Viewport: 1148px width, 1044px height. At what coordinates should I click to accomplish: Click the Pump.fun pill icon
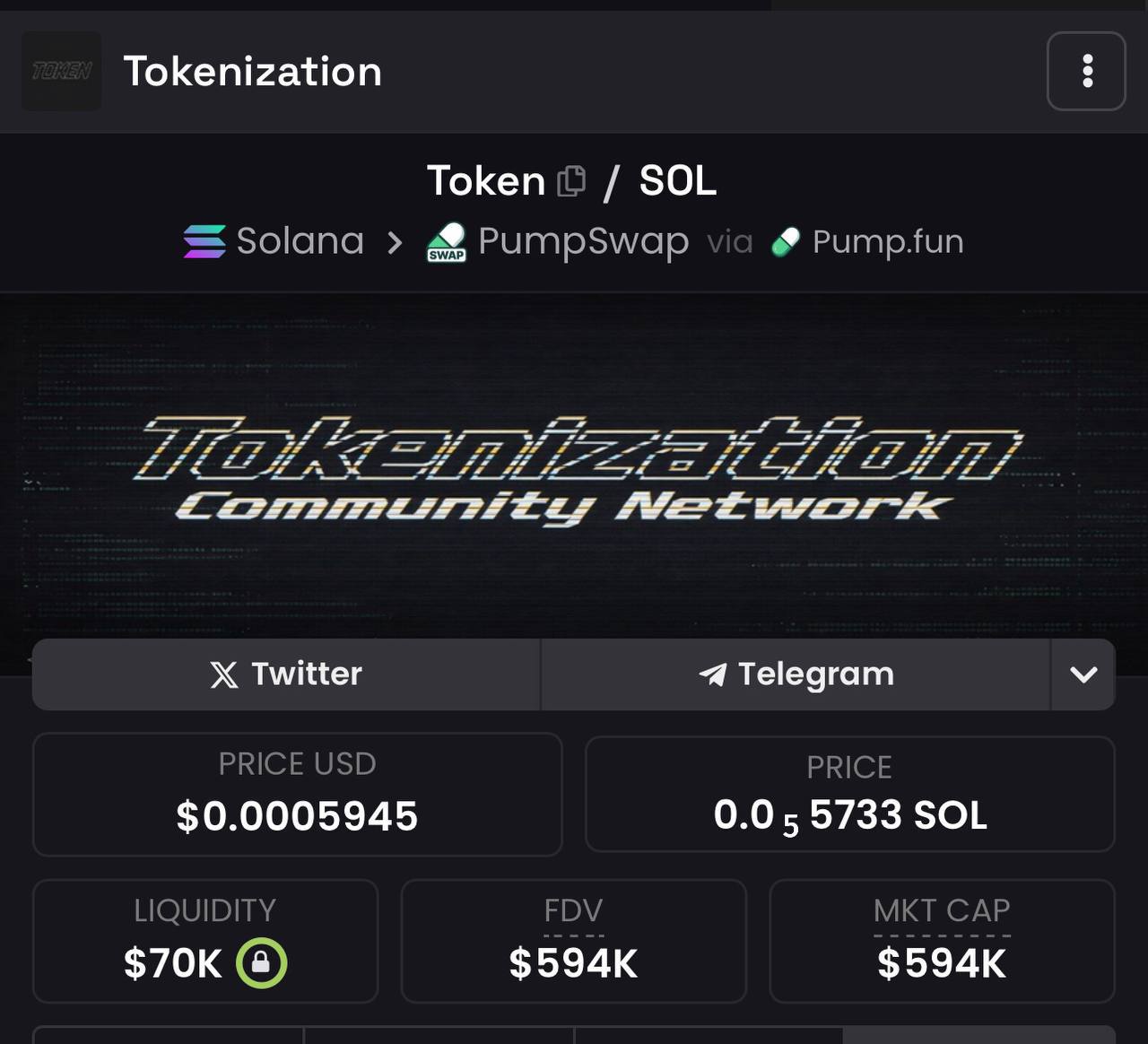pos(786,242)
